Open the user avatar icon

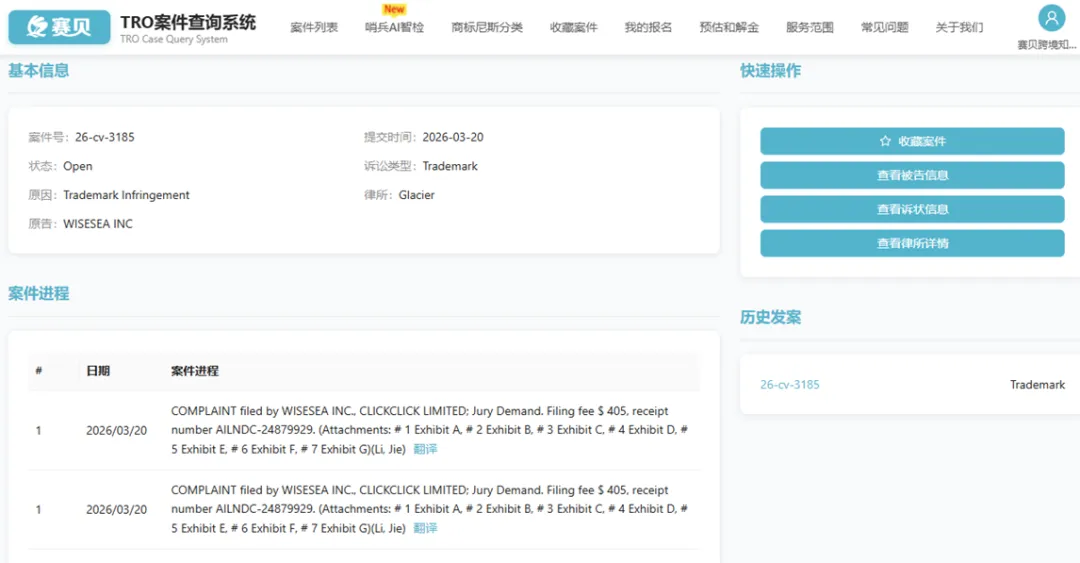click(x=1051, y=18)
